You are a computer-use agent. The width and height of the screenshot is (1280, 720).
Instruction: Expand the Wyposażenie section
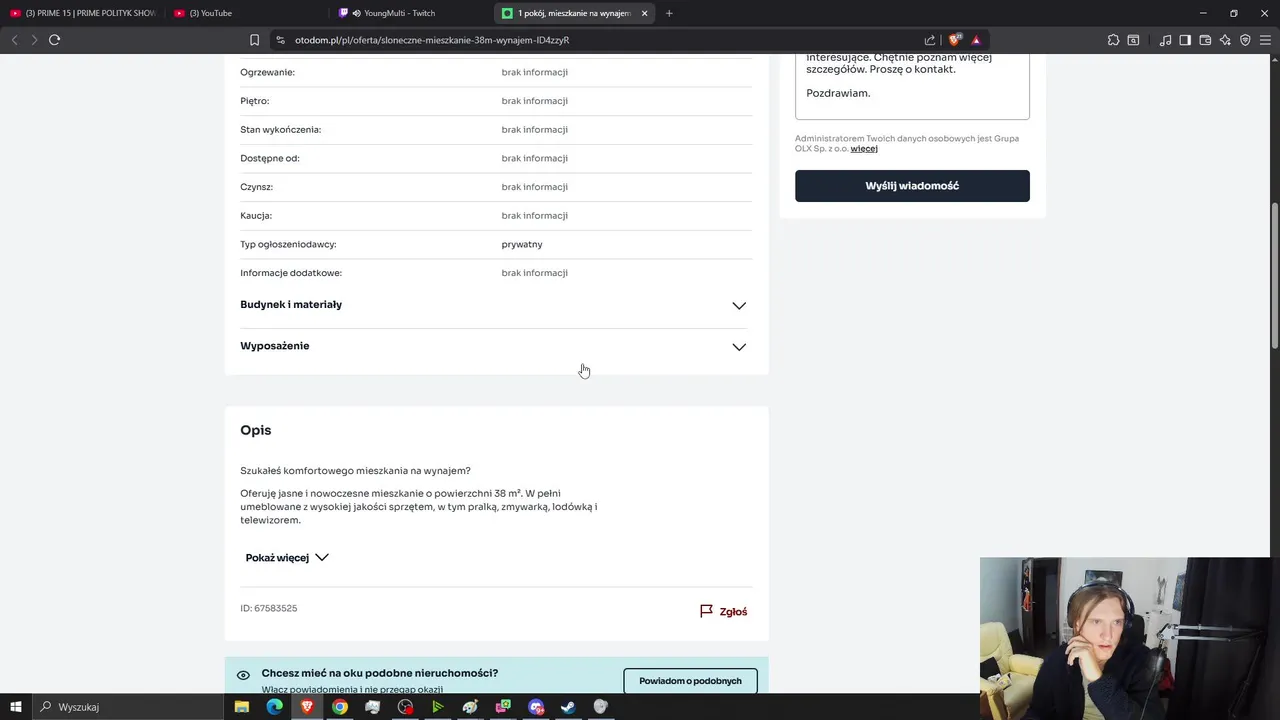pos(496,346)
